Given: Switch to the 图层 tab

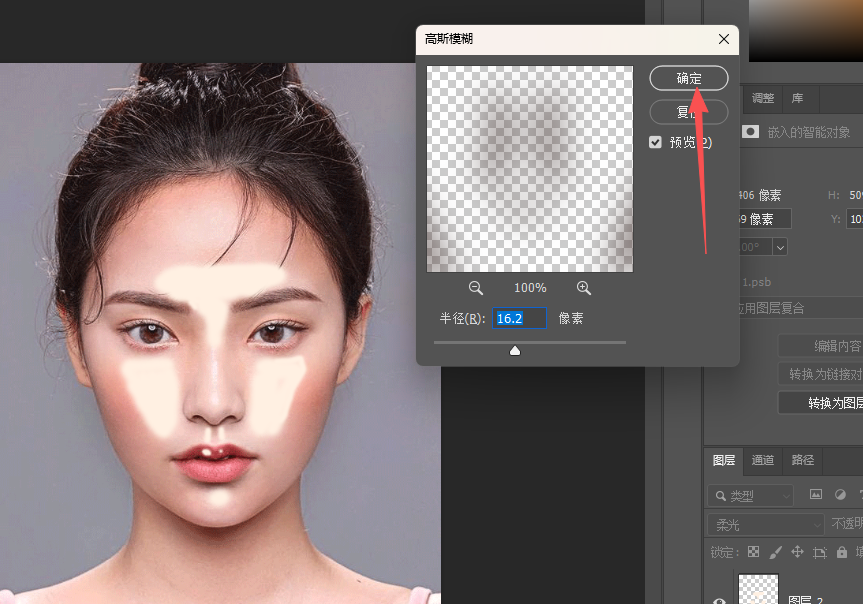Looking at the screenshot, I should [724, 460].
